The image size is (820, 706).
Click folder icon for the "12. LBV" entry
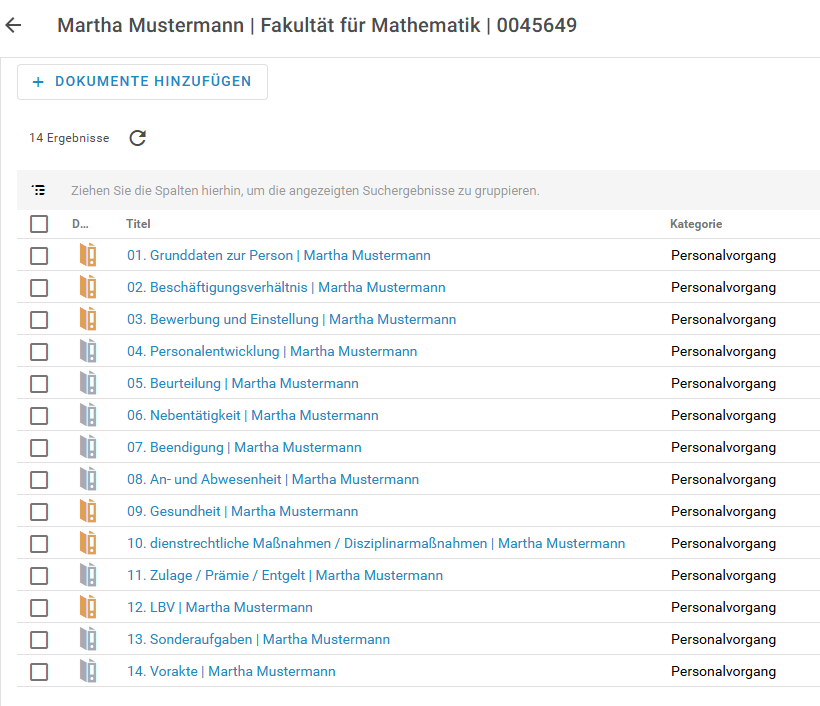tap(88, 607)
